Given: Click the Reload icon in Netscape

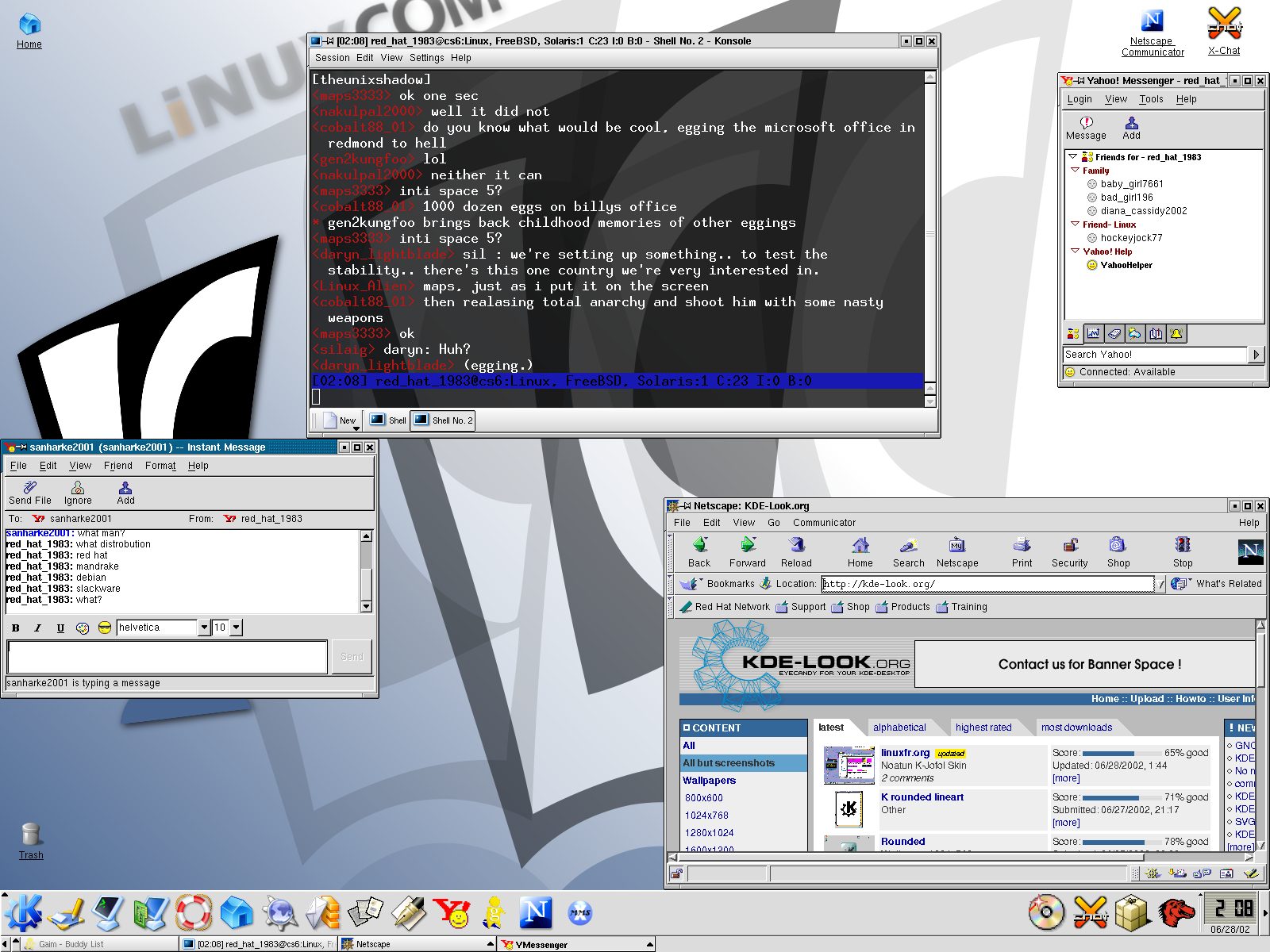Looking at the screenshot, I should 796,552.
